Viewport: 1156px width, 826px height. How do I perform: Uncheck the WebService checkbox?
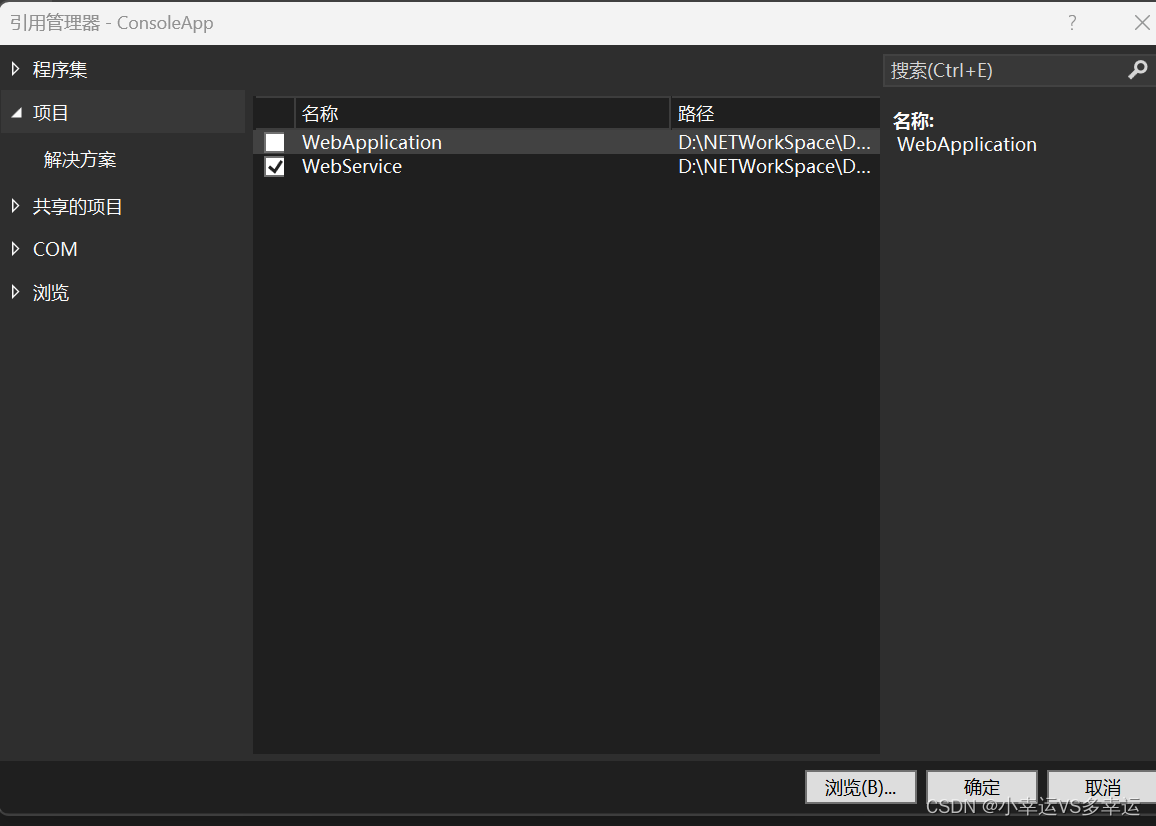pos(274,167)
